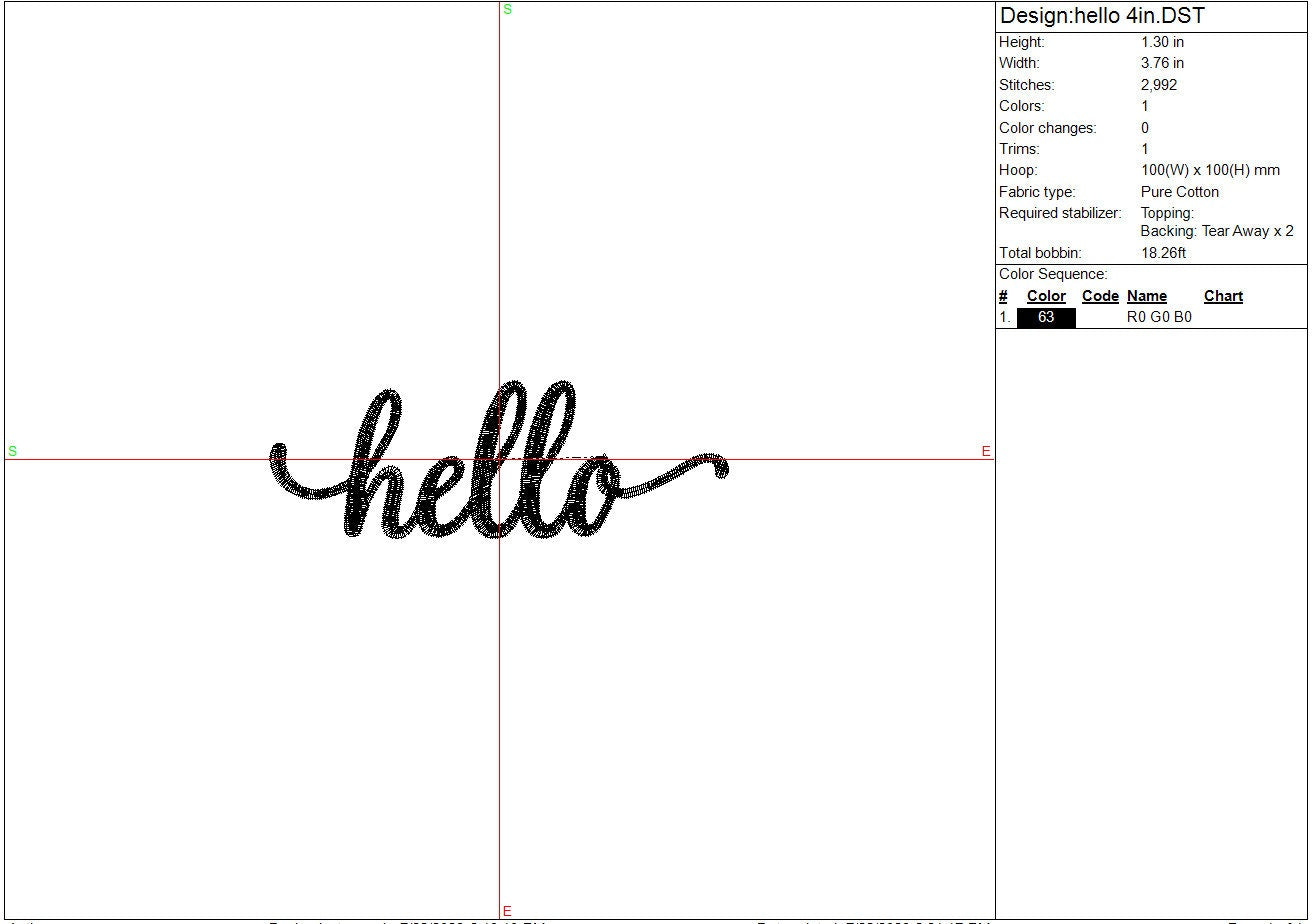The height and width of the screenshot is (924, 1312).
Task: Click the green S marker on left edge
Action: (x=12, y=451)
